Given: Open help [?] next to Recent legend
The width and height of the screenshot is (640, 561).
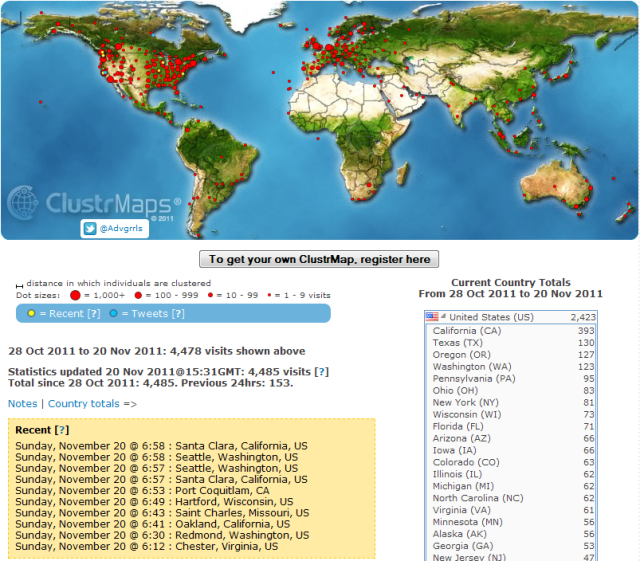Looking at the screenshot, I should [x=94, y=313].
